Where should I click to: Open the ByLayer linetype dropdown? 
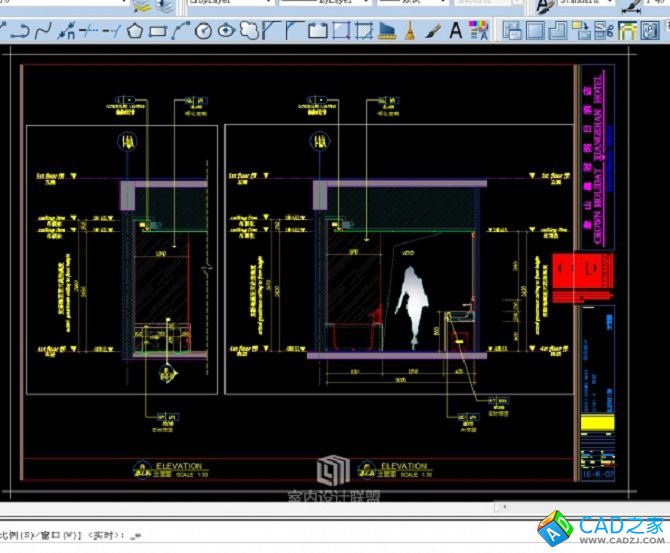coord(360,4)
